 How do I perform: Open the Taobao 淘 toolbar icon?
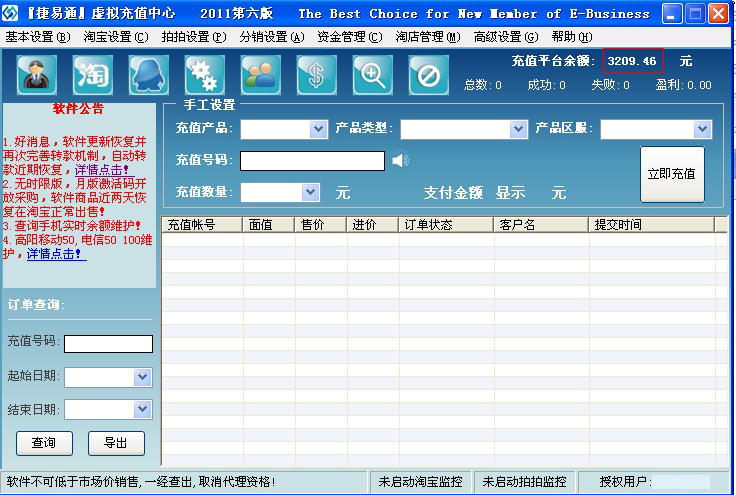point(92,75)
